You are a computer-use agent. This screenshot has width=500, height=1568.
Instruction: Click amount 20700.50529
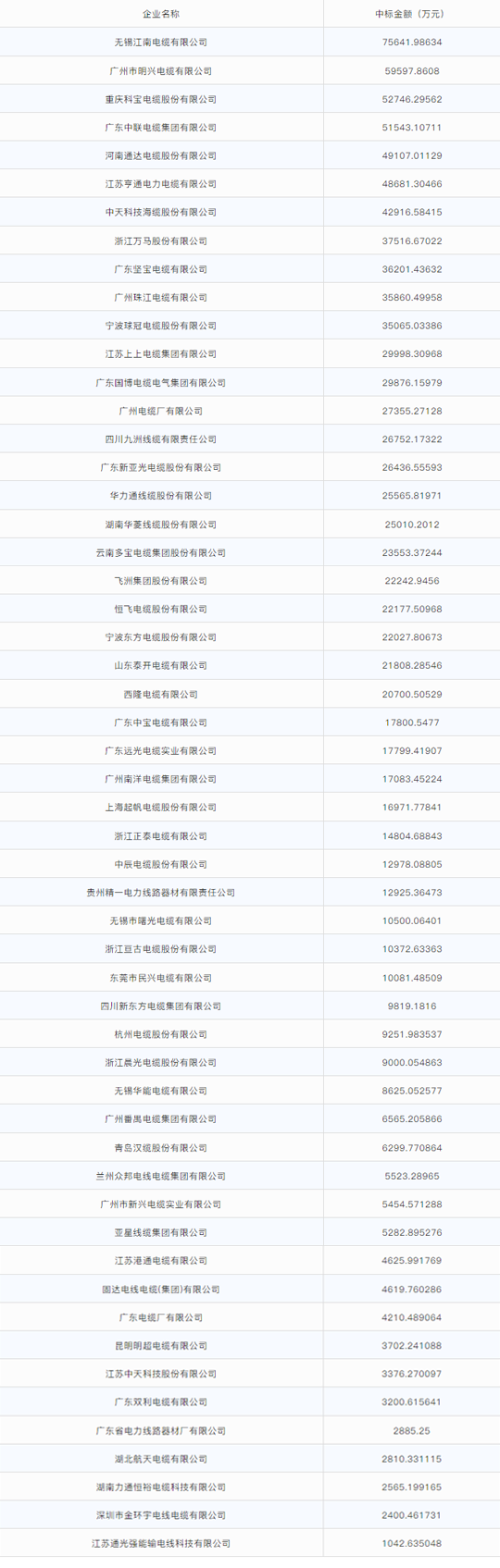tap(412, 694)
